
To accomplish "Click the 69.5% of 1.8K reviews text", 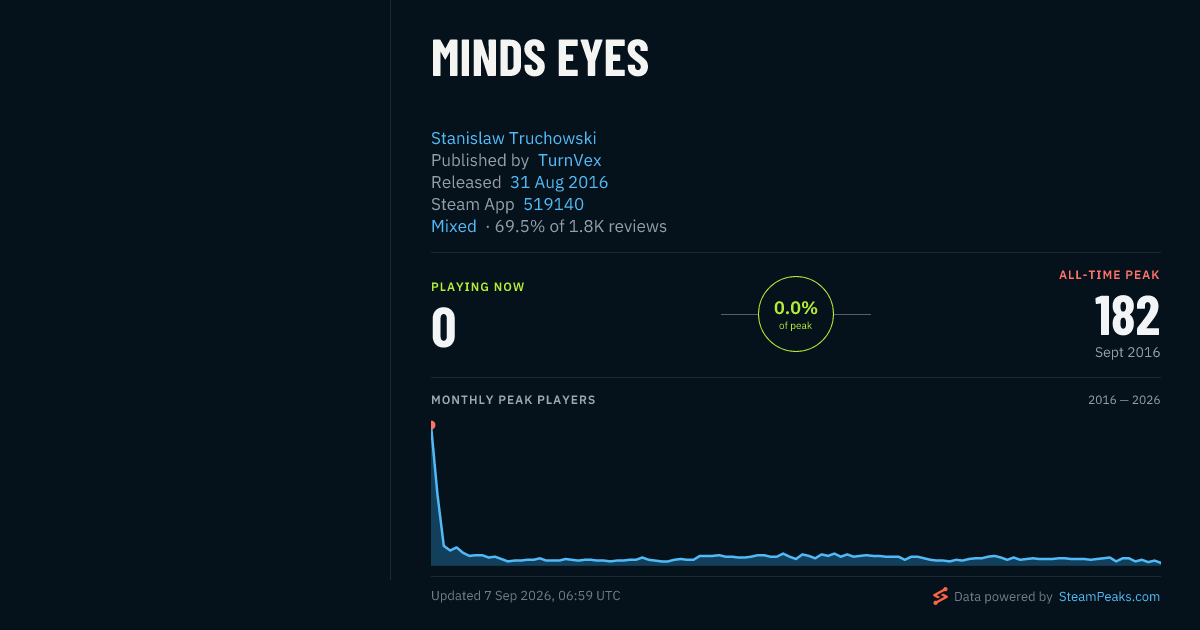I will click(581, 226).
